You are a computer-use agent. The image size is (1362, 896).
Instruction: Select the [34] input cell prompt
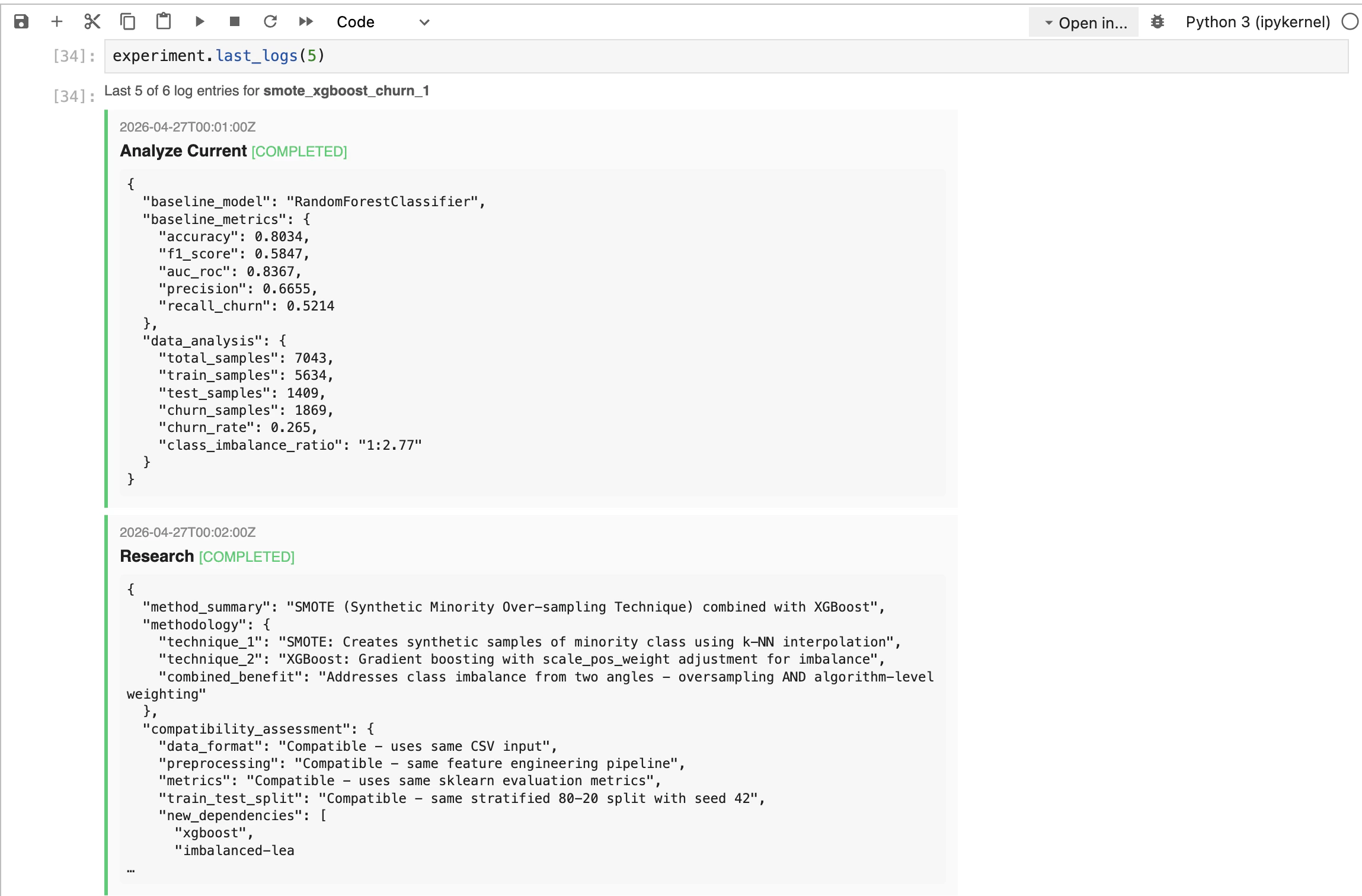click(74, 56)
